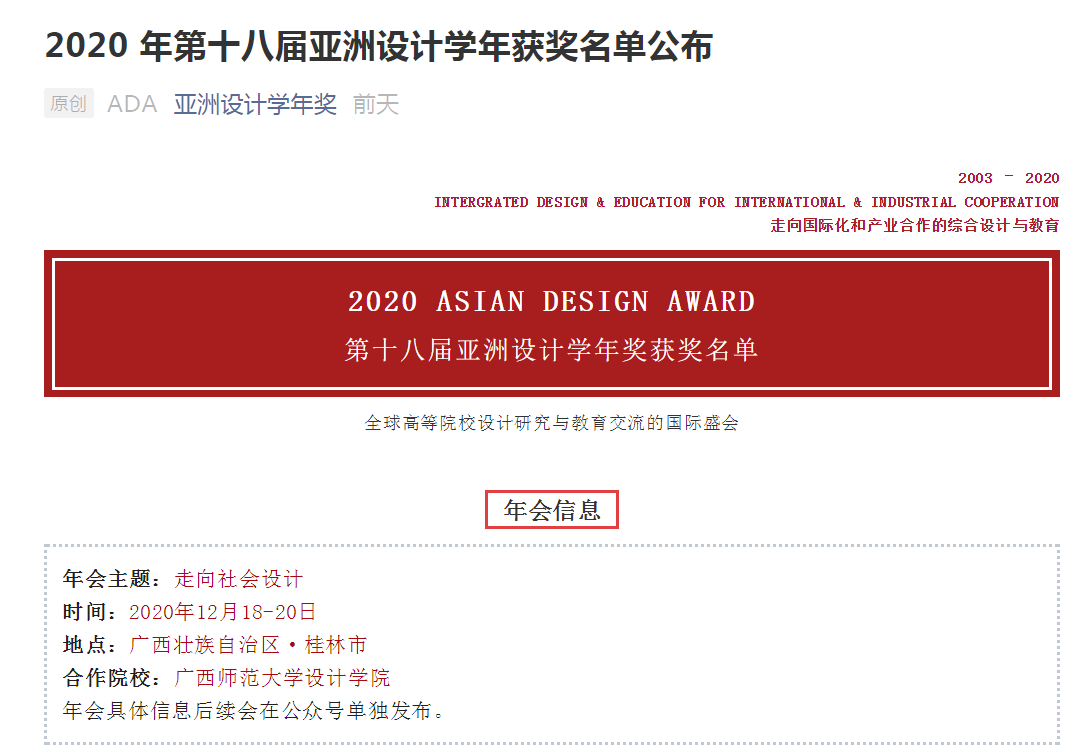Click the INTERGRATED DESIGN & EDUCATION English tagline
Screen dimensions: 1083x754
746,202
